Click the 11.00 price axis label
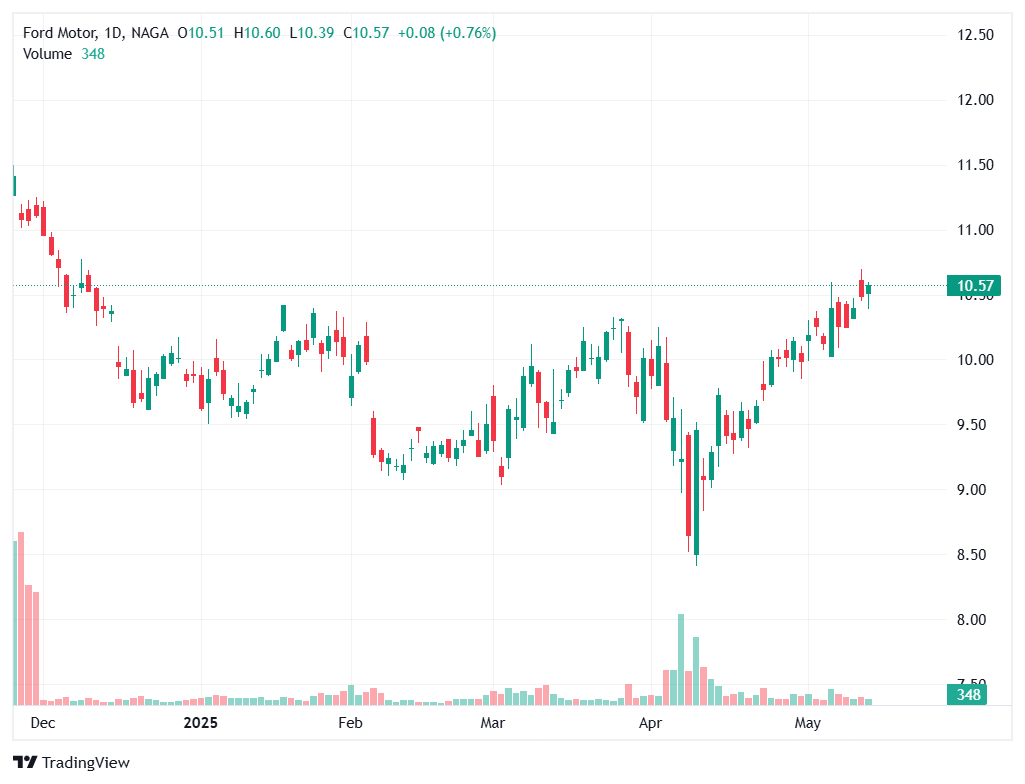Image resolution: width=1025 pixels, height=784 pixels. click(975, 230)
